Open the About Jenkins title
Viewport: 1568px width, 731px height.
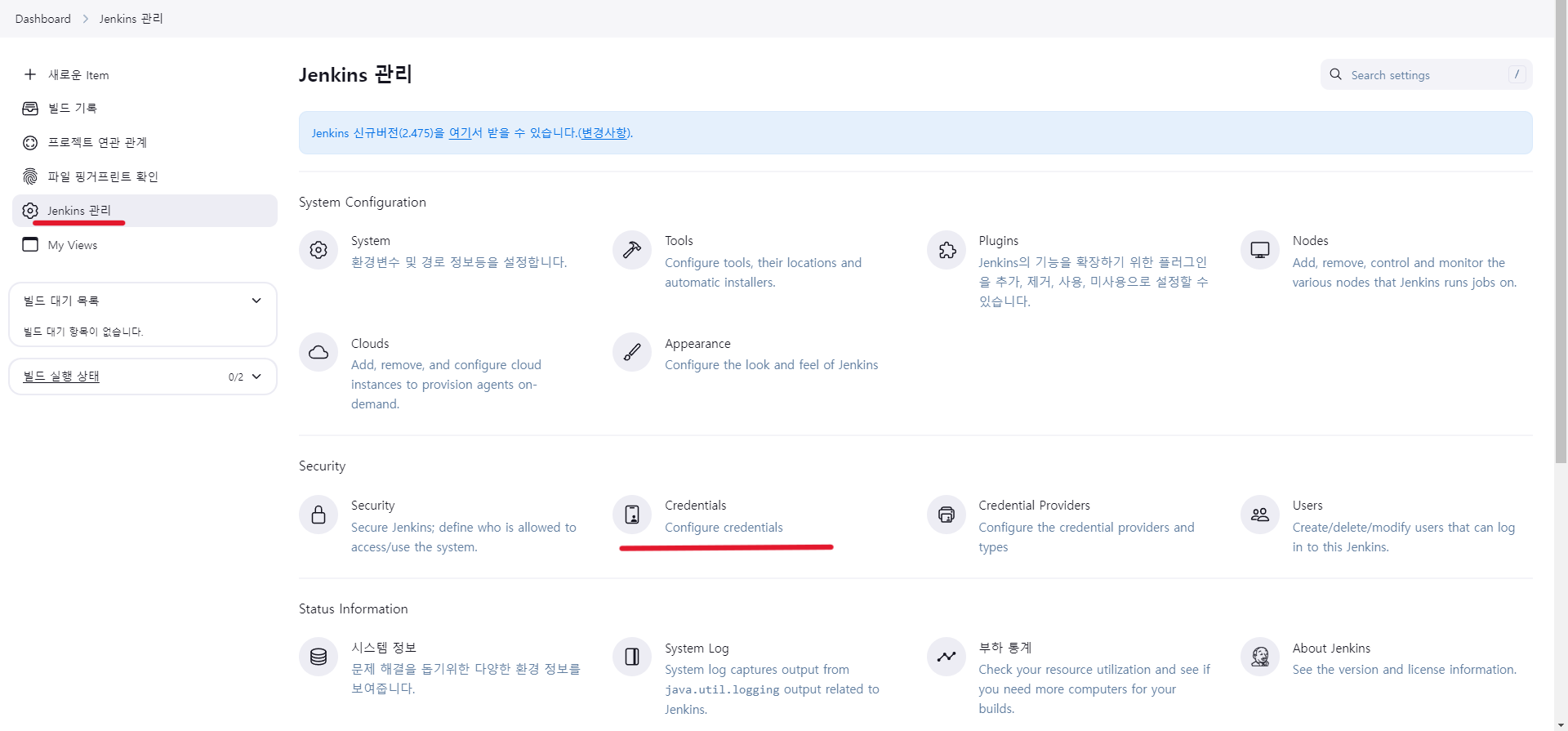point(1332,649)
